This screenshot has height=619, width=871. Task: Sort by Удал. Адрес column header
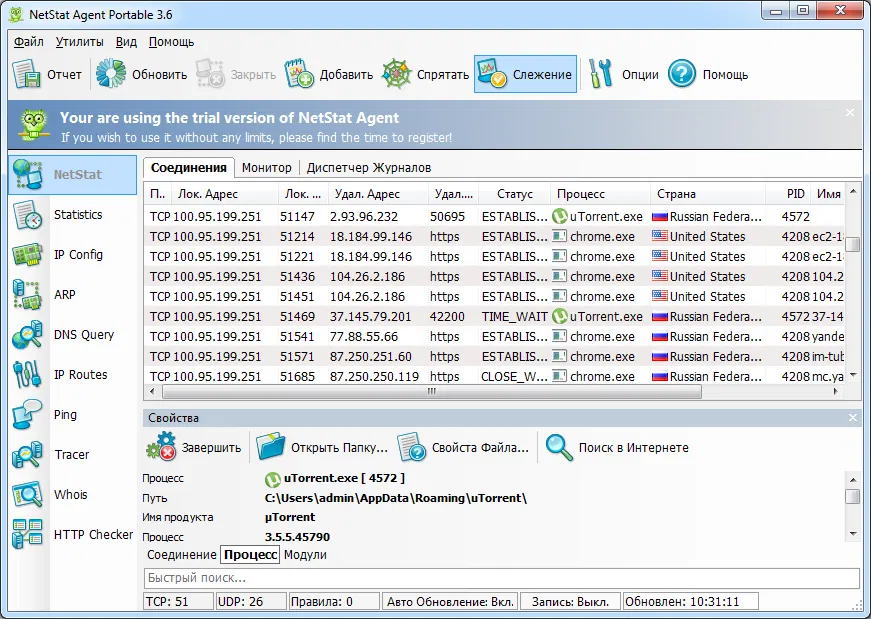[378, 194]
